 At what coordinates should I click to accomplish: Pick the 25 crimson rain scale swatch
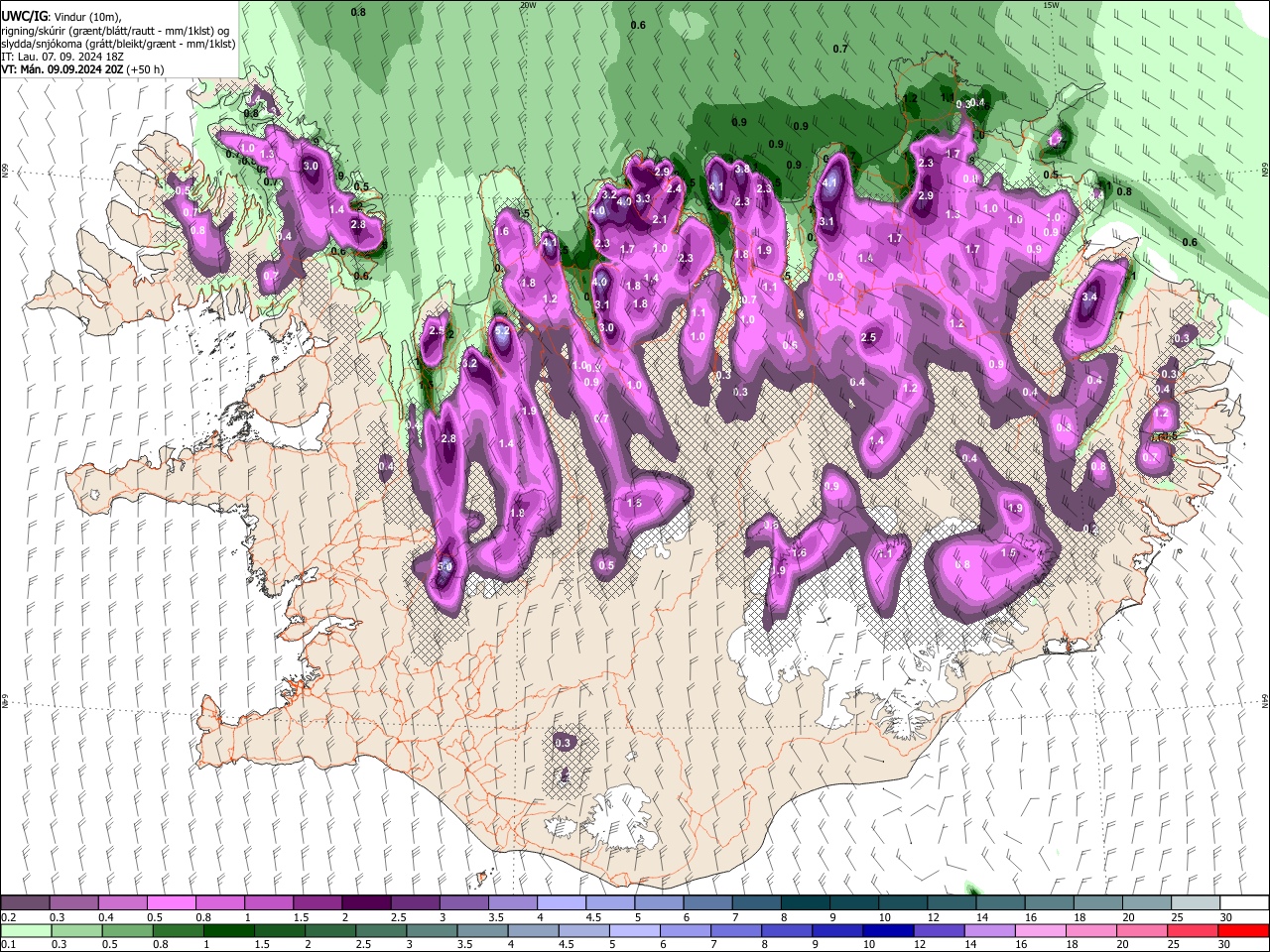click(1192, 930)
